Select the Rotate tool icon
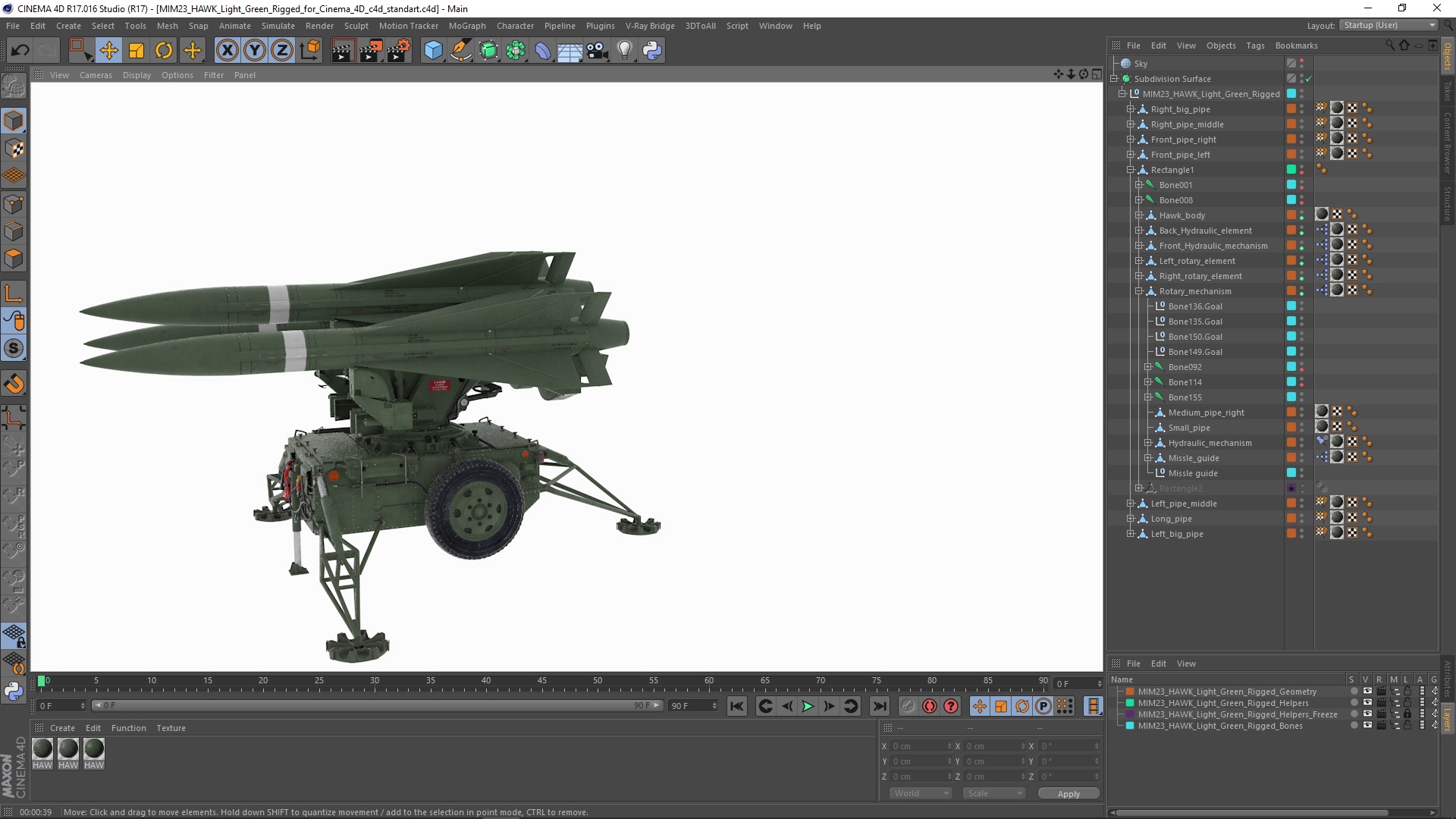This screenshot has height=819, width=1456. (164, 51)
